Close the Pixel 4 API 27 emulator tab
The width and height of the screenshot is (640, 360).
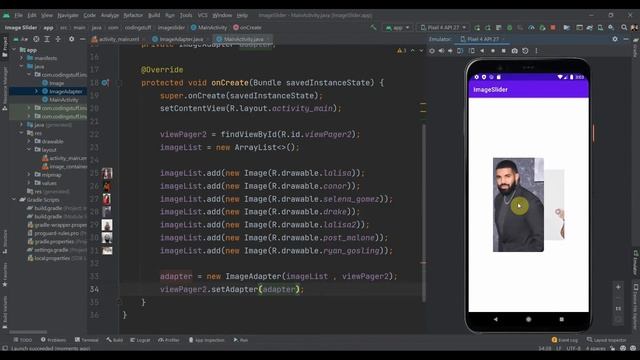tap(503, 39)
